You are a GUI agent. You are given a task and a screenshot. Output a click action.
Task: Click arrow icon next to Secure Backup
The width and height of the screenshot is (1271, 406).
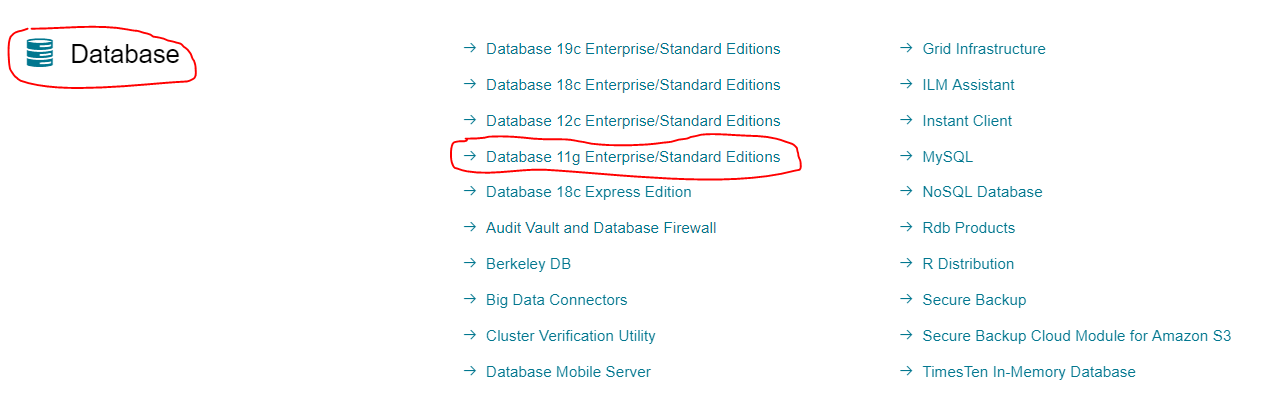pos(906,299)
